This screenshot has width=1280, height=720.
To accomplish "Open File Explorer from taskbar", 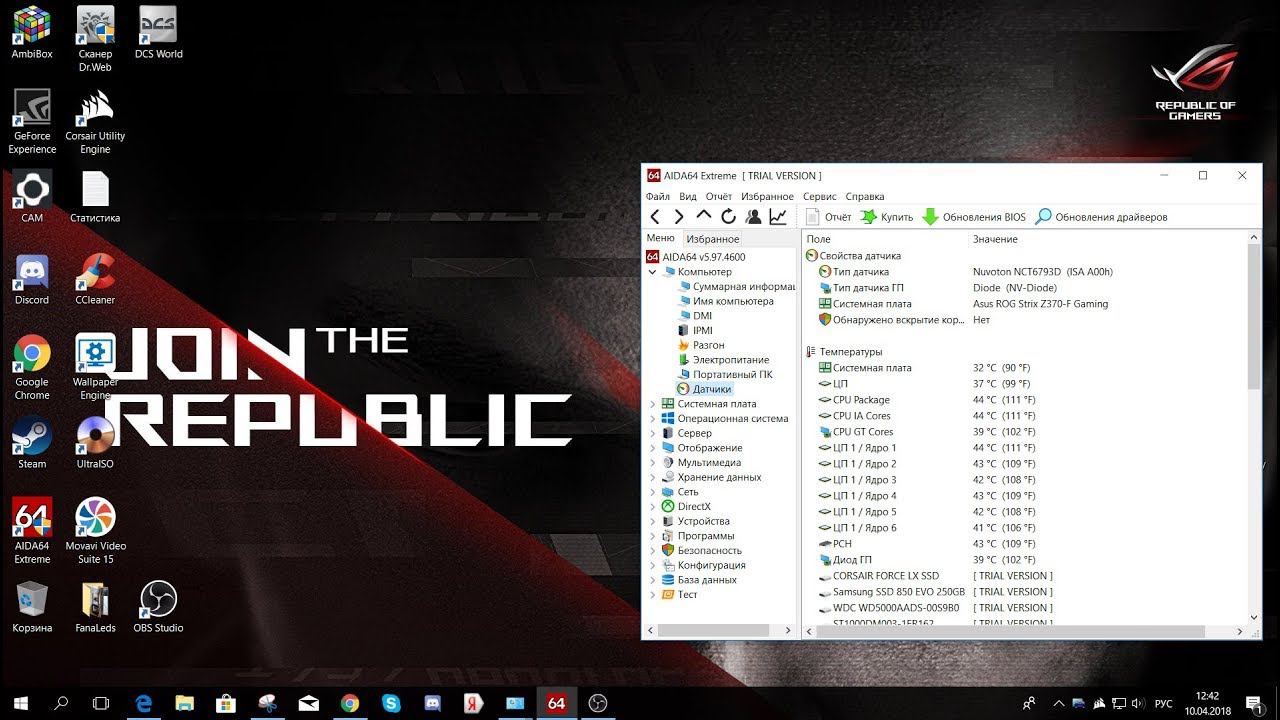I will (184, 703).
